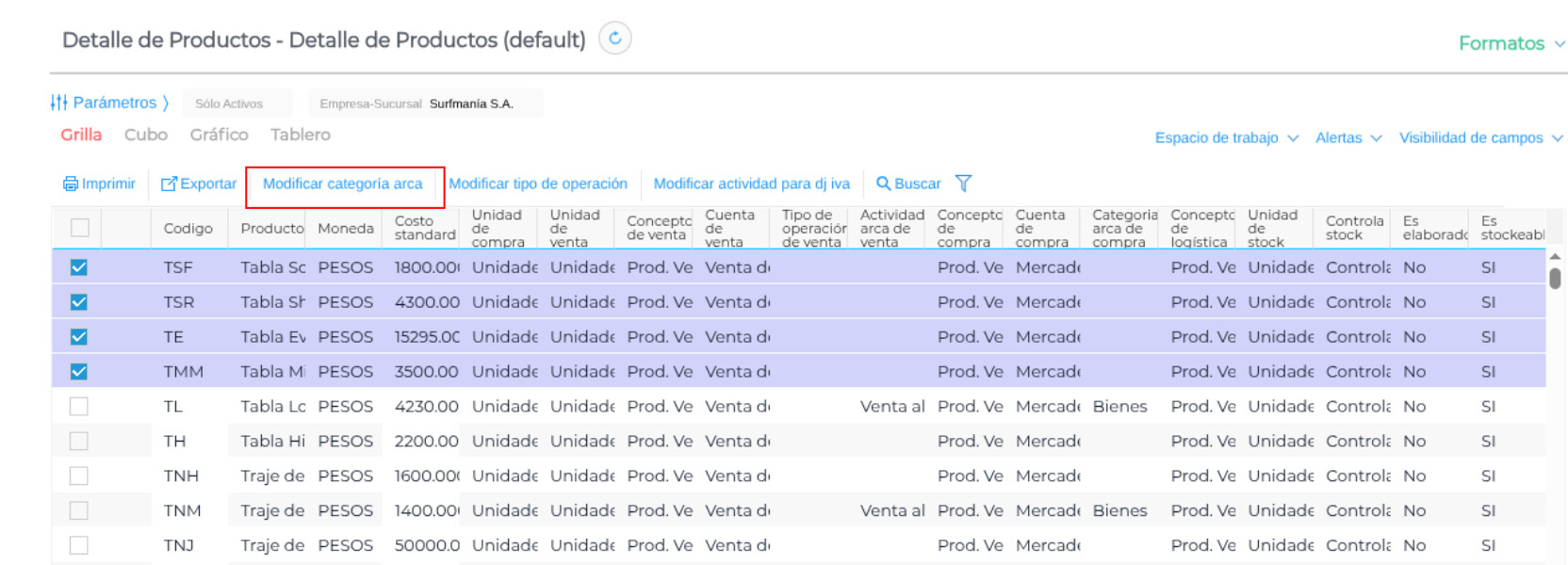Open the Espacio de trabajo dropdown
The height and width of the screenshot is (565, 1568).
[1226, 137]
